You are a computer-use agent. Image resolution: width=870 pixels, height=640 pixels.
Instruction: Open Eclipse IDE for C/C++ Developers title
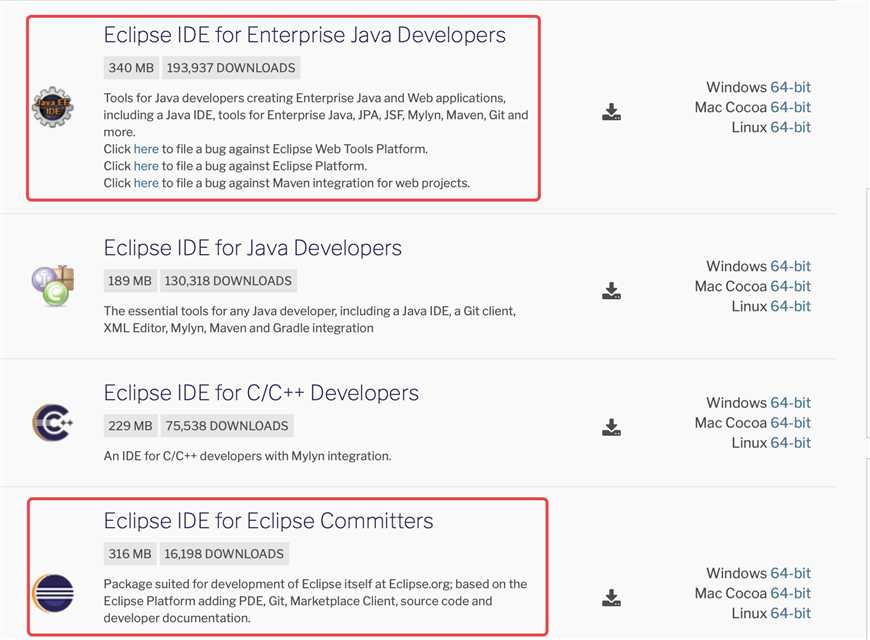pyautogui.click(x=261, y=393)
